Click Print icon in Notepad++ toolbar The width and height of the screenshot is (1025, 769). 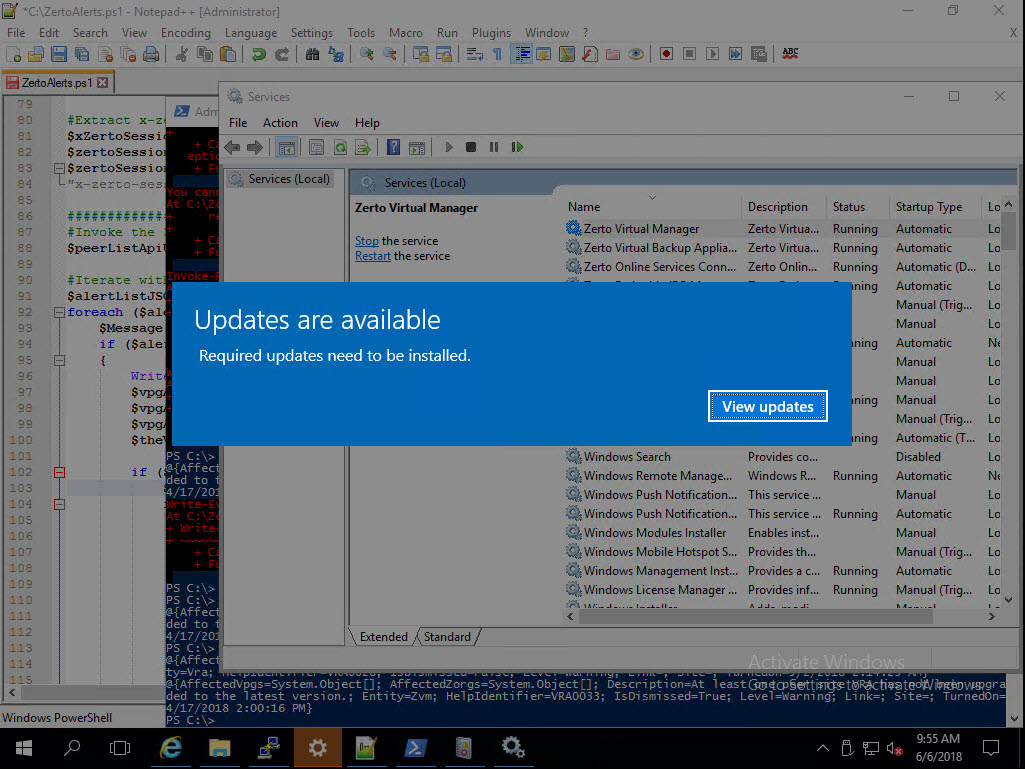(x=151, y=54)
